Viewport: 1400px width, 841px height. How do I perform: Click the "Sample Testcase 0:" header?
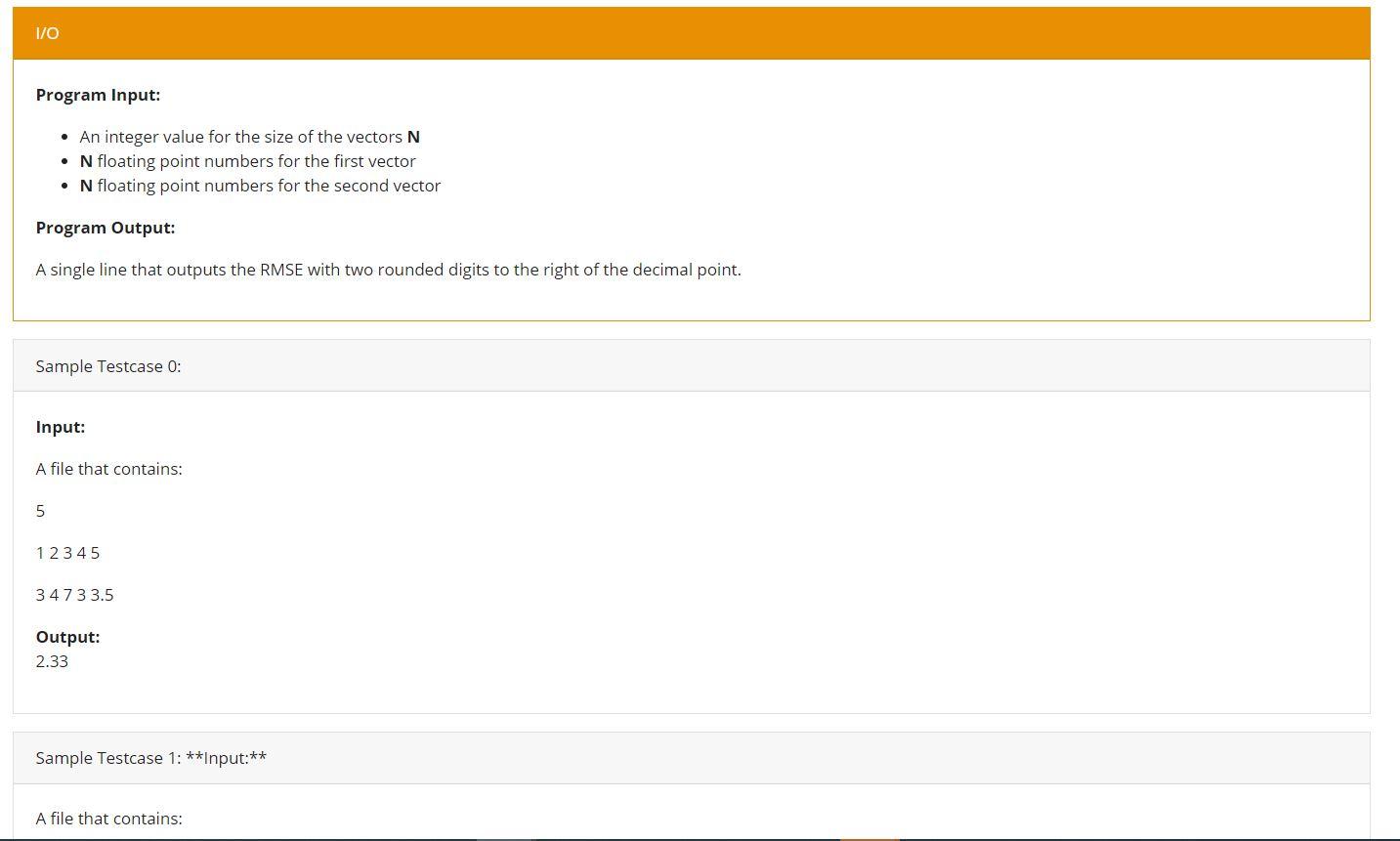click(x=692, y=366)
